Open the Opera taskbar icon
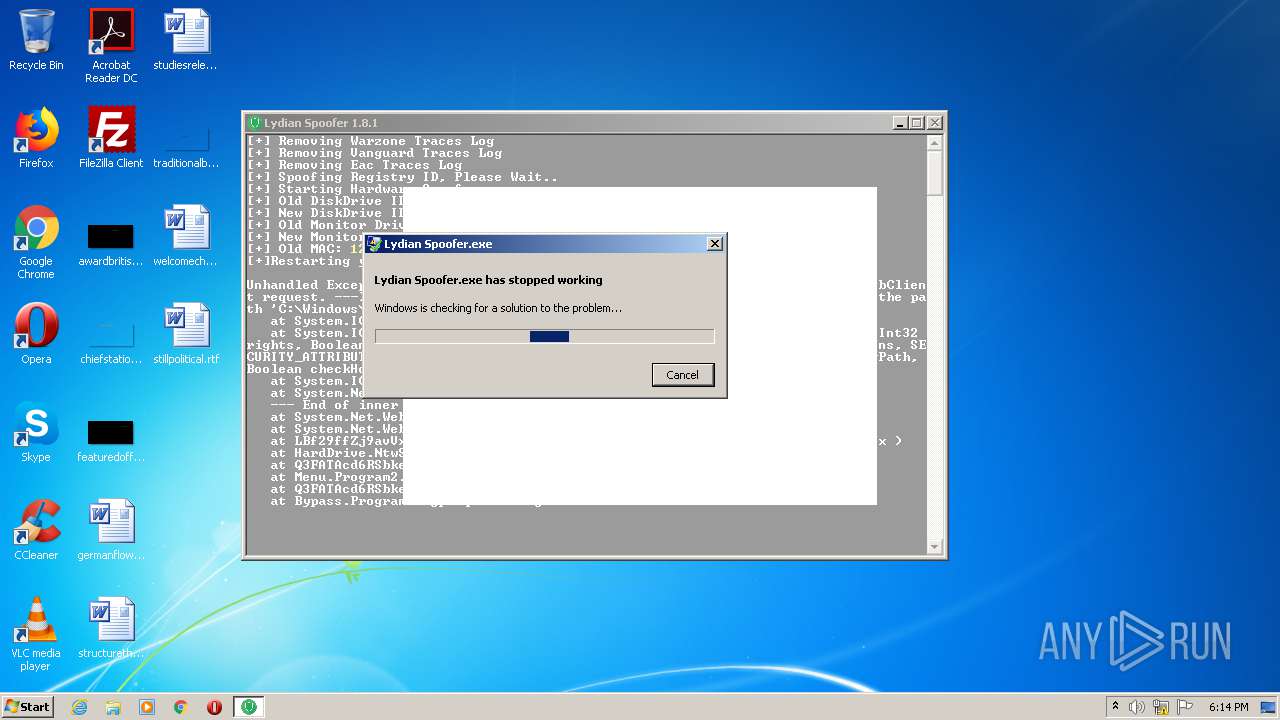 pos(214,707)
